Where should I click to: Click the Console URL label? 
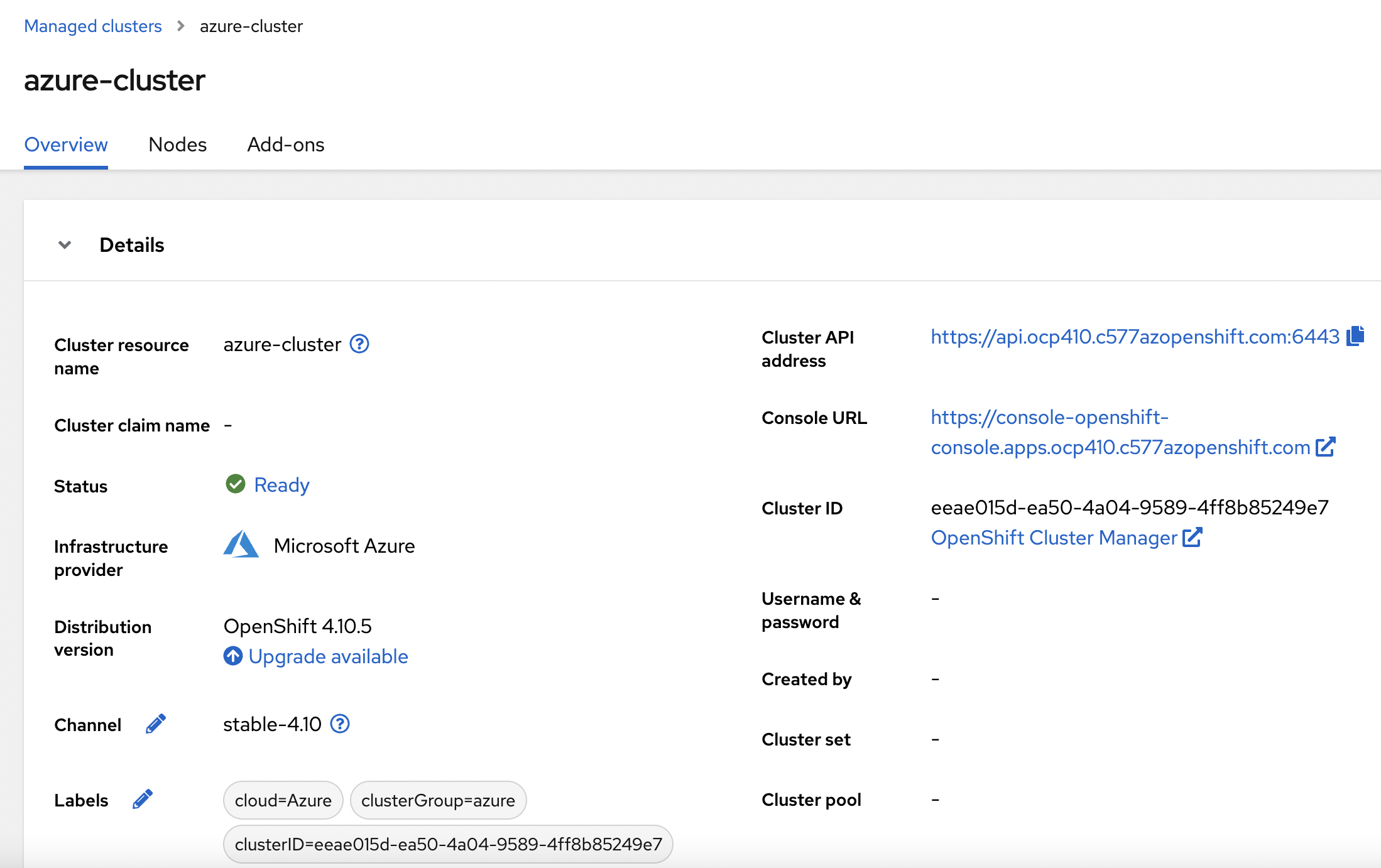[x=814, y=418]
